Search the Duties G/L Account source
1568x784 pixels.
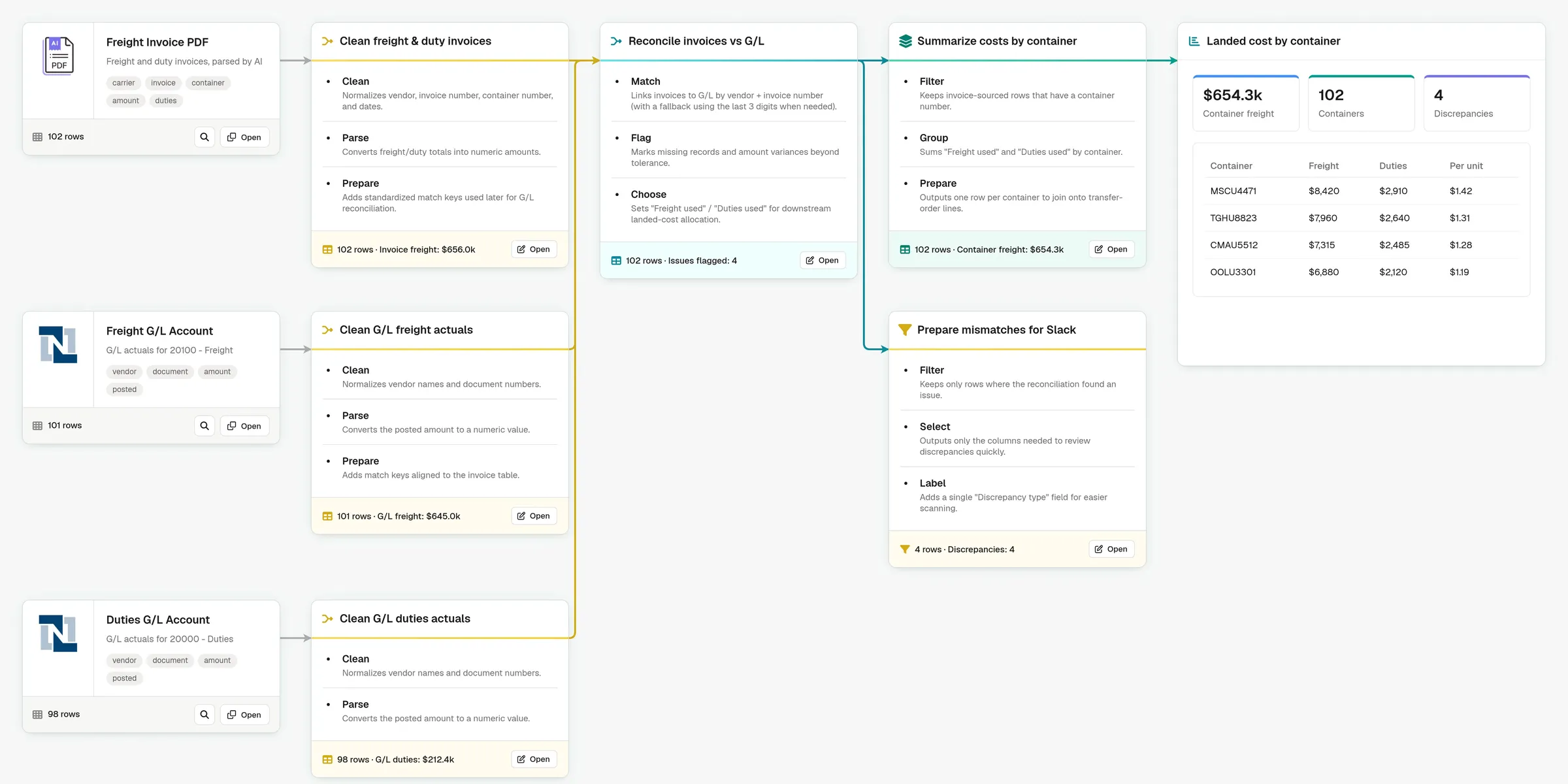tap(204, 715)
